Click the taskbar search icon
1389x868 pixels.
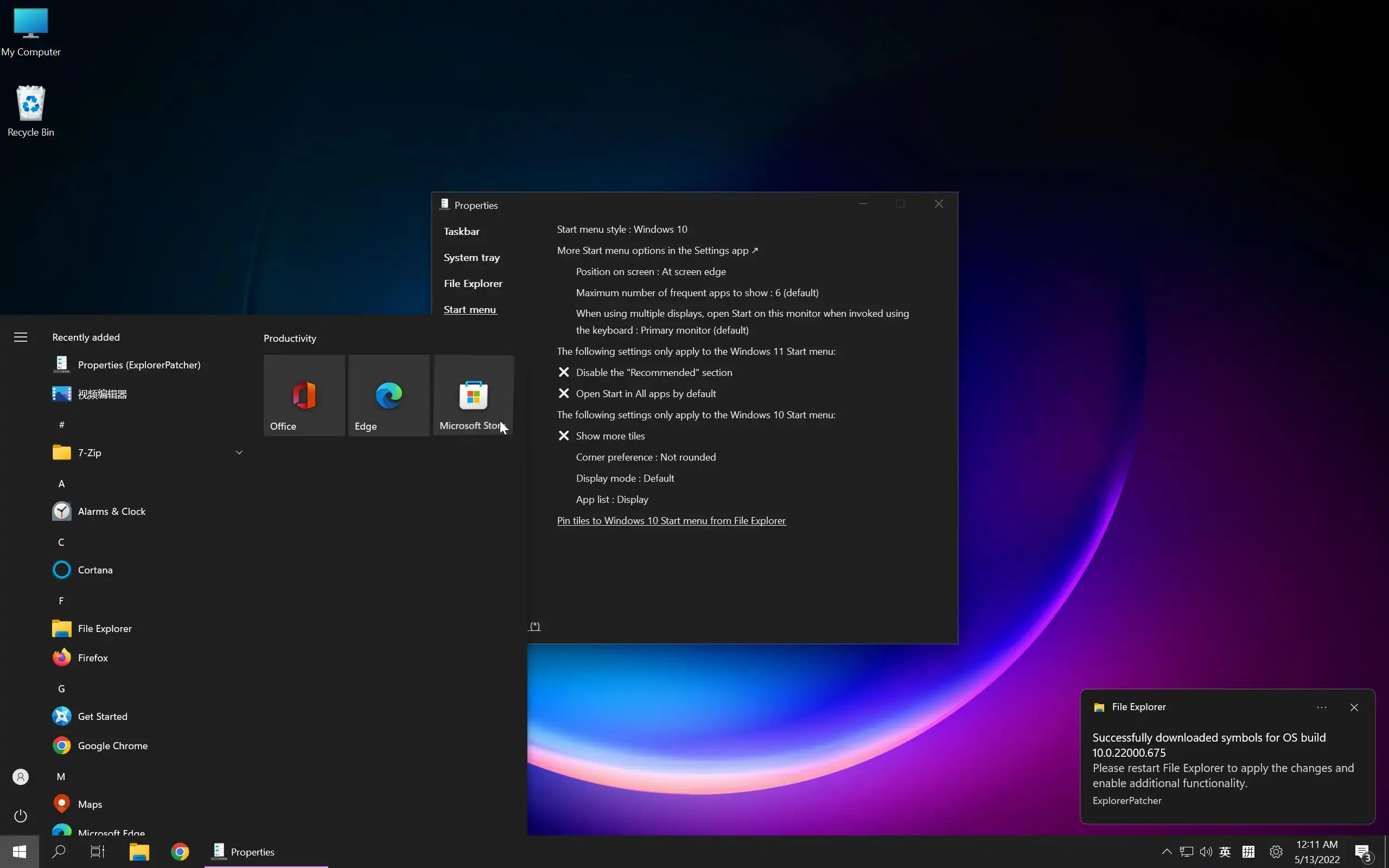point(59,851)
